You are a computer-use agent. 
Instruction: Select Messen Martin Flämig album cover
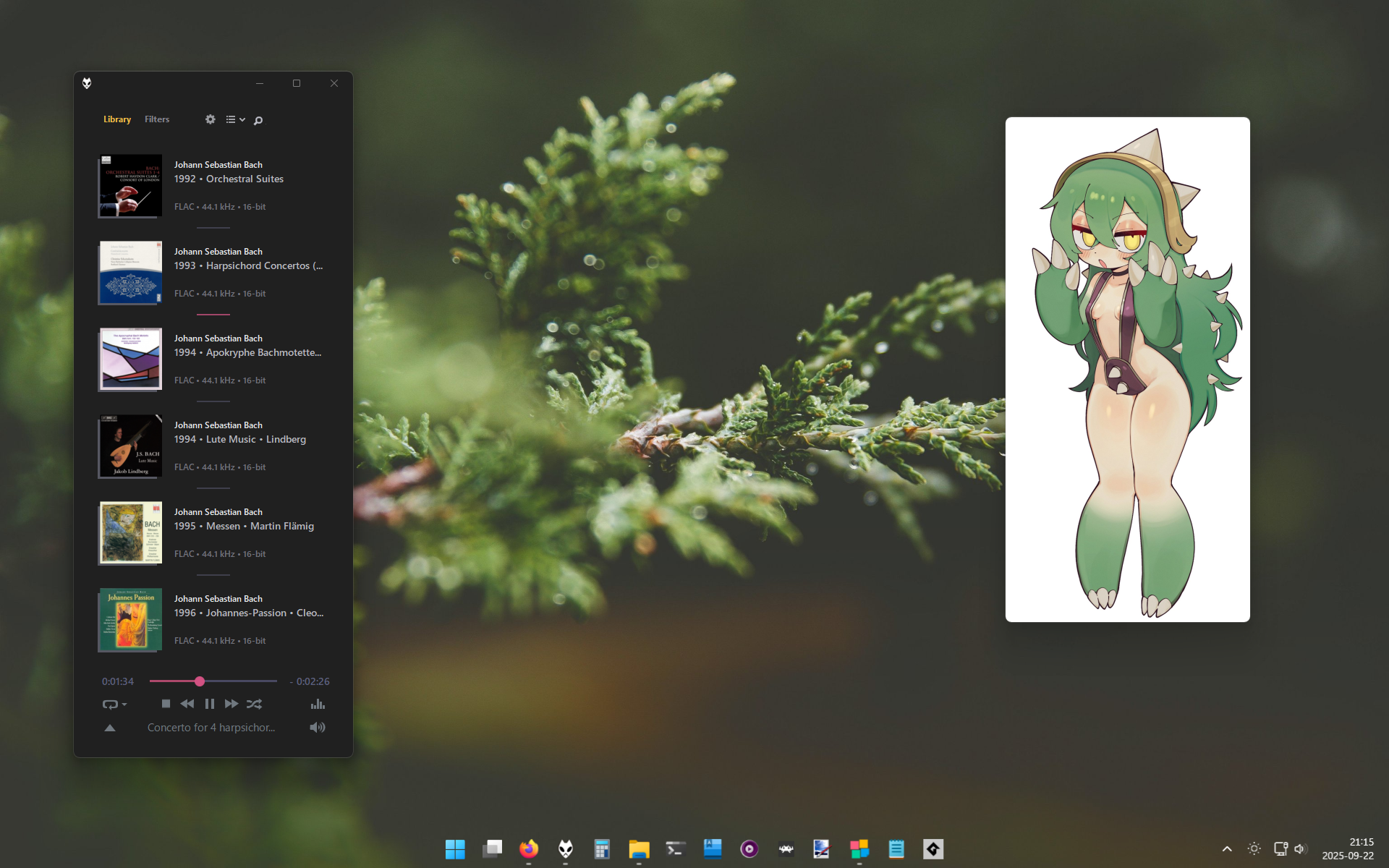pyautogui.click(x=130, y=533)
